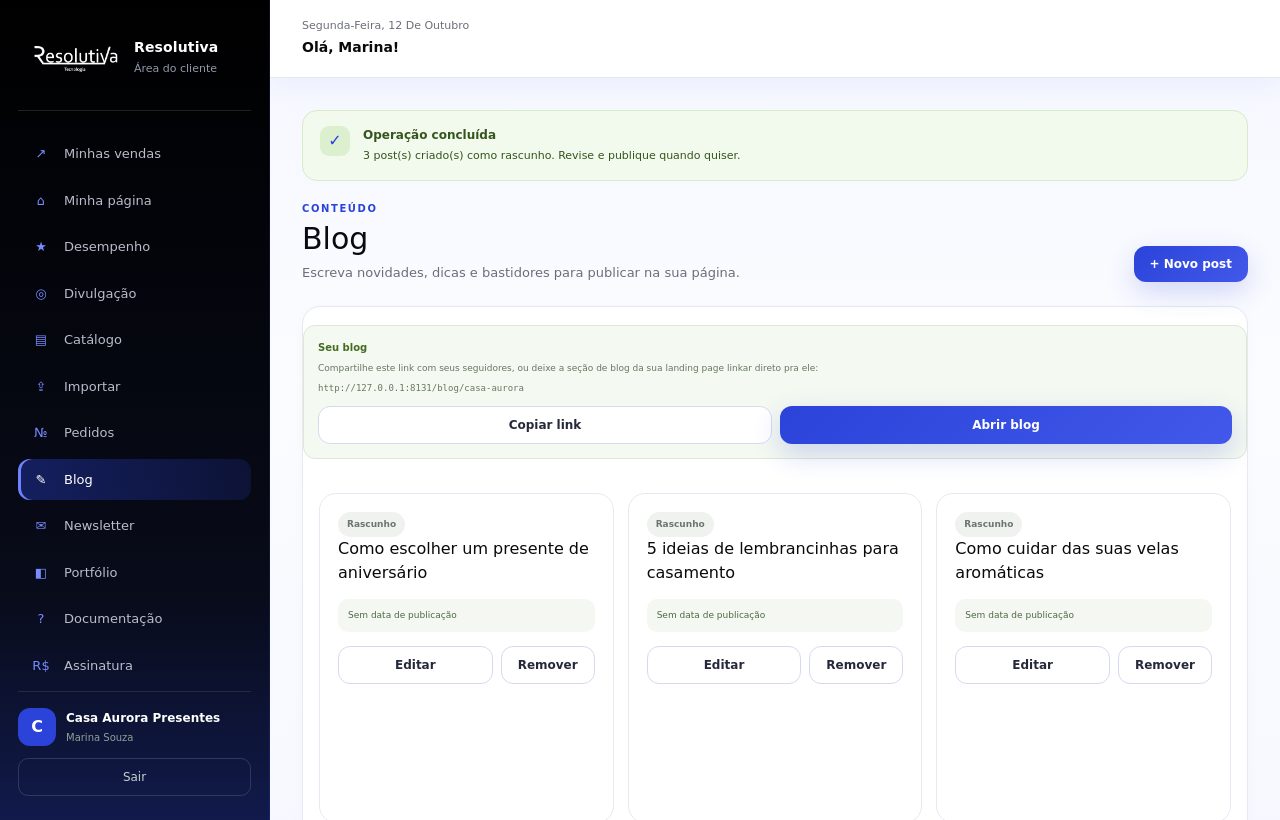The width and height of the screenshot is (1280, 820).
Task: Click the Catálogo list icon
Action: [41, 340]
